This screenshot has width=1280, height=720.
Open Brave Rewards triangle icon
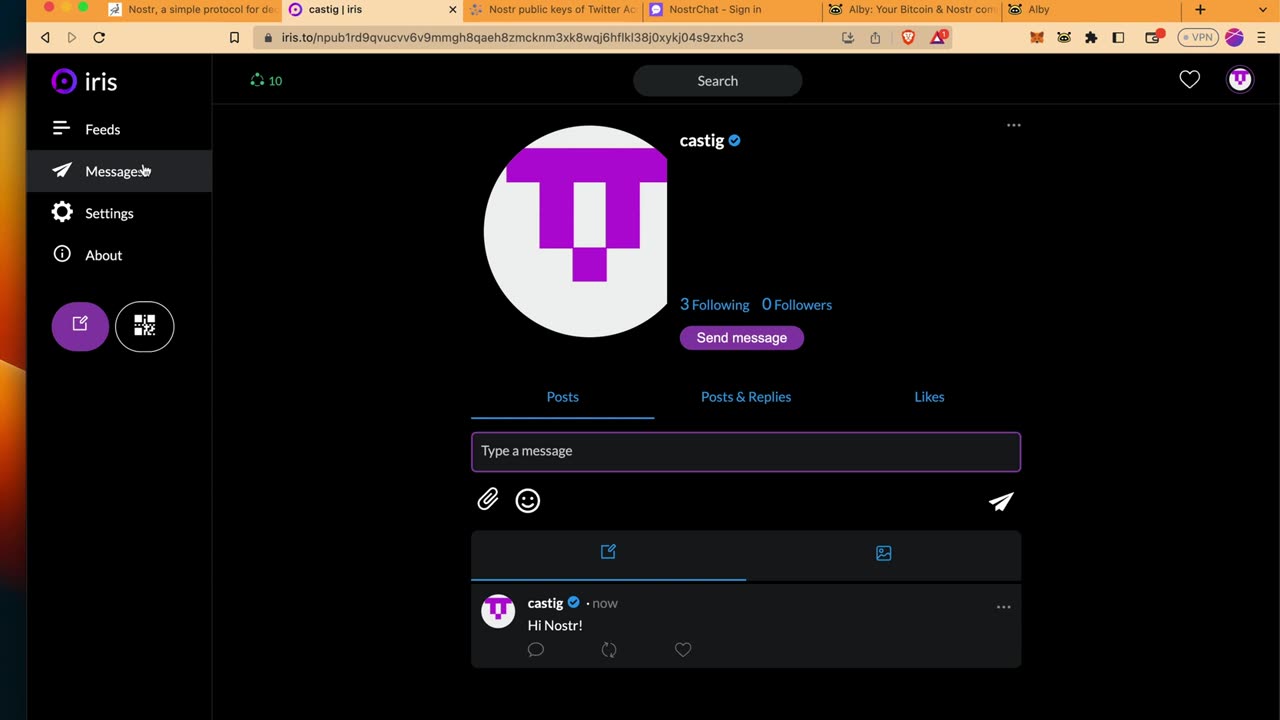939,37
